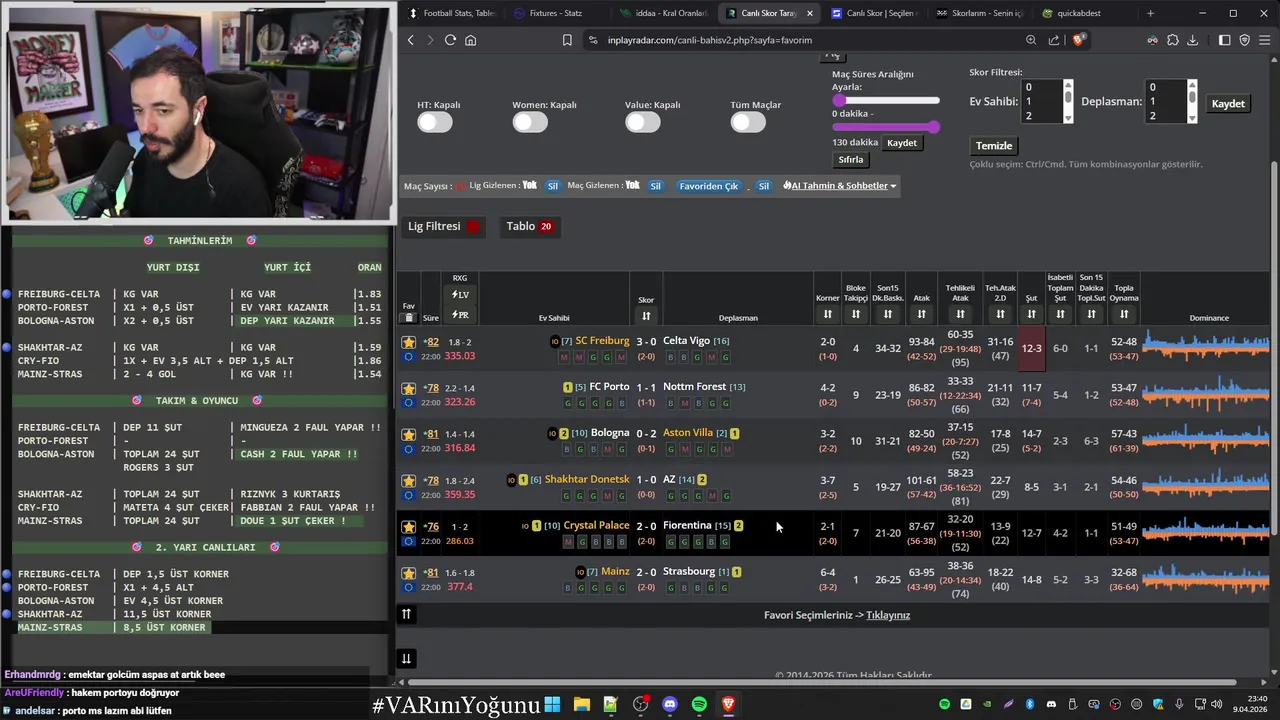The image size is (1280, 720).
Task: Open the Brave hamburger menu
Action: (1264, 40)
